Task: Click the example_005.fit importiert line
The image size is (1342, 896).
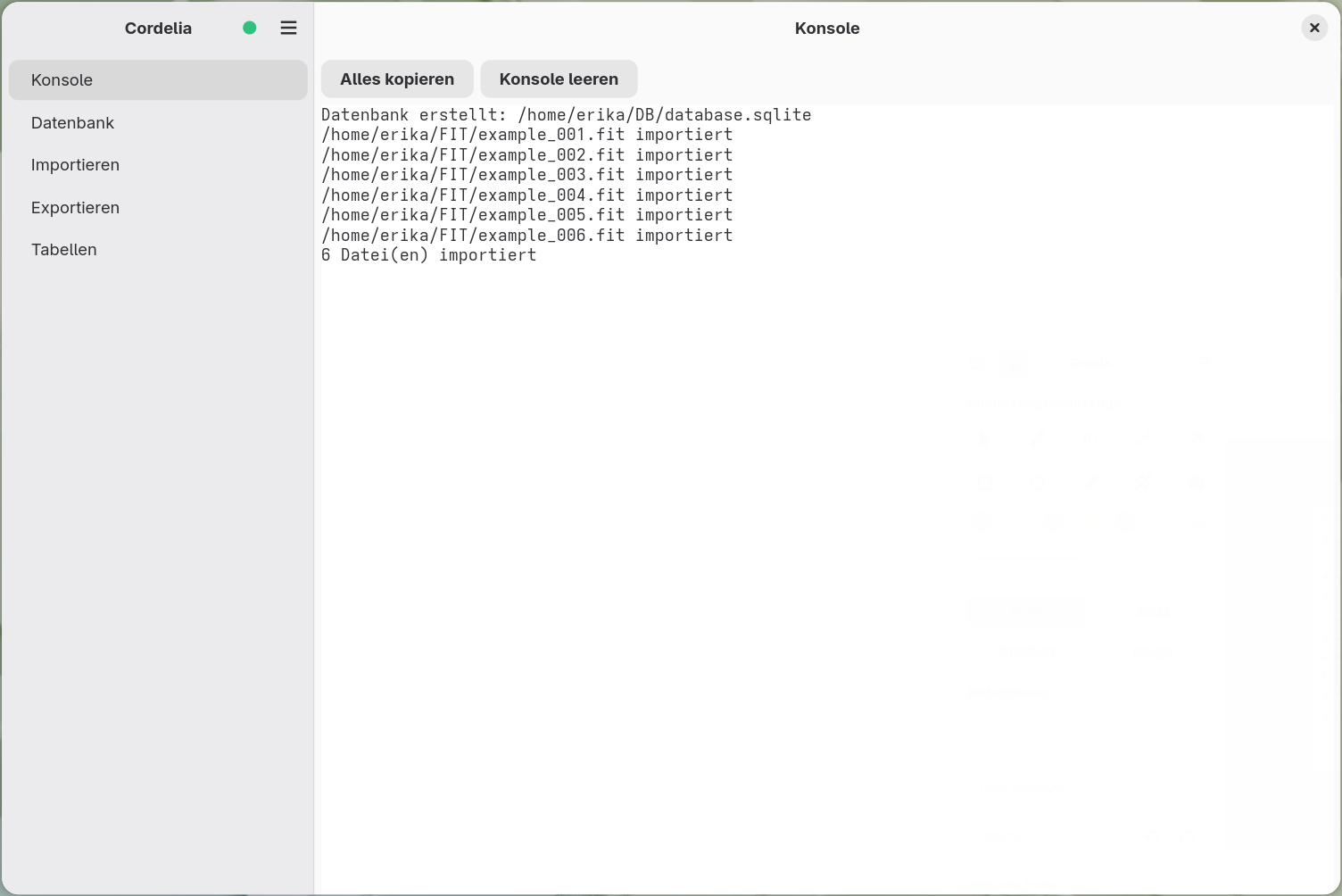Action: click(527, 215)
